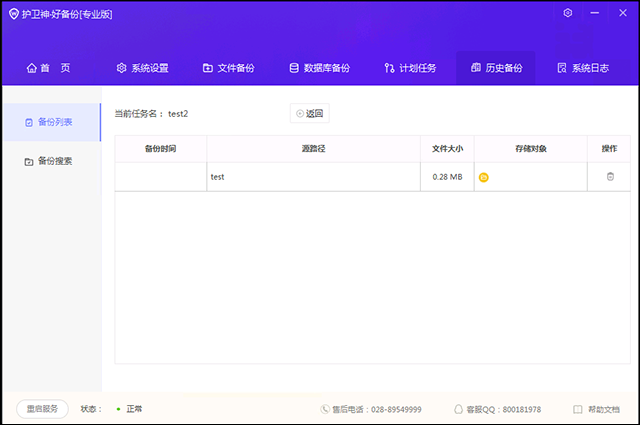Open the 系统日志 tab

(583, 68)
